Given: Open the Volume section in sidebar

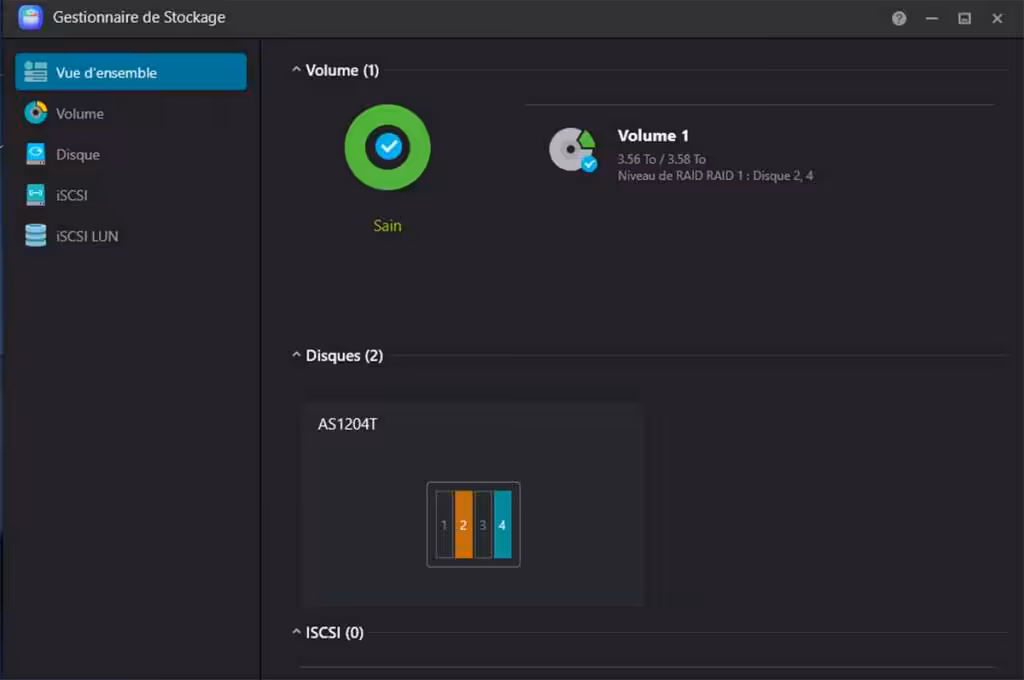Looking at the screenshot, I should [131, 113].
